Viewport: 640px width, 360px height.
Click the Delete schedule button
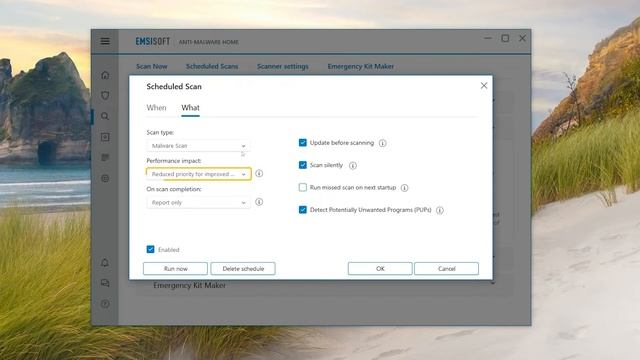coord(243,269)
